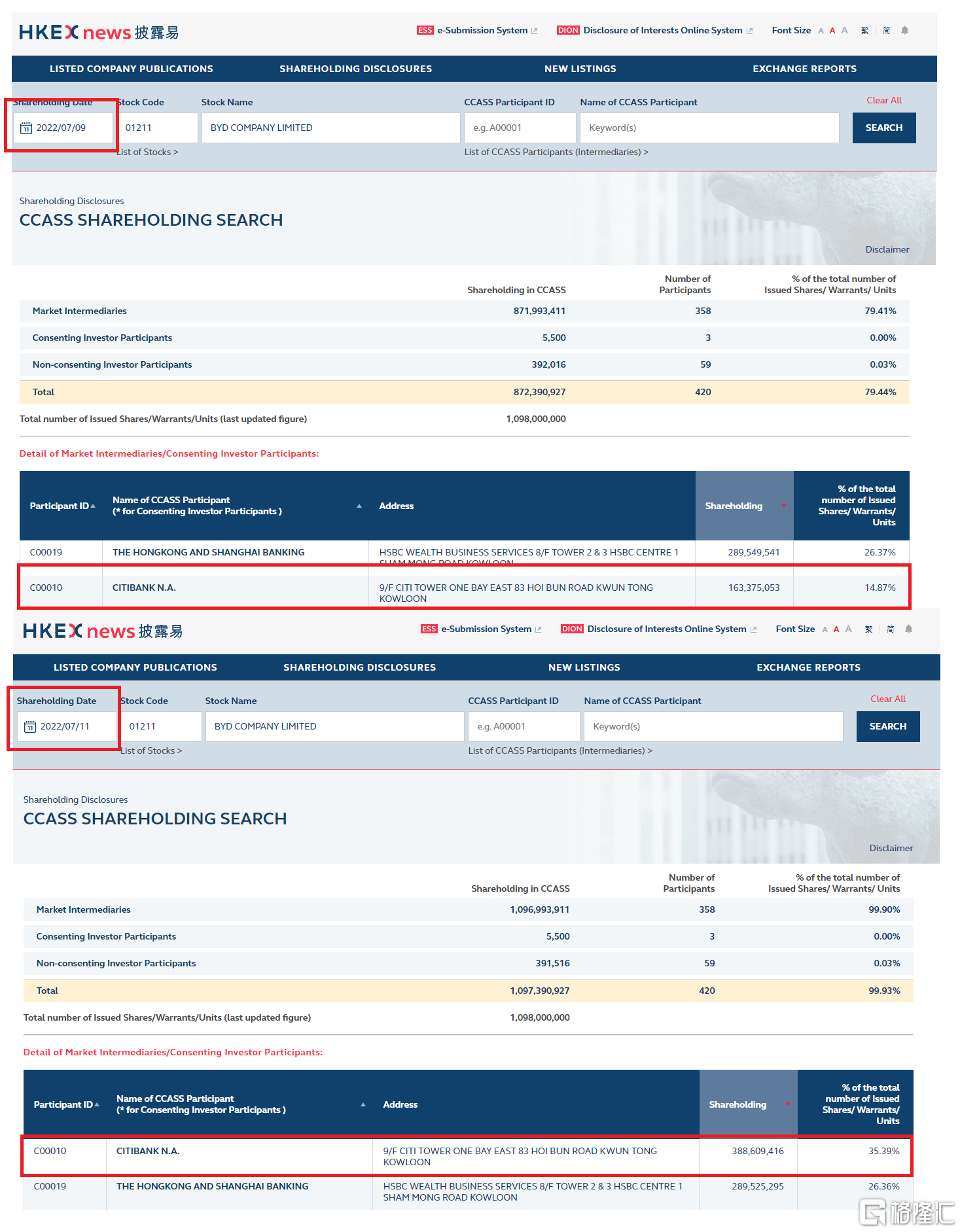Sort upper table by Participant ID arrow
960x1232 pixels.
click(x=93, y=506)
